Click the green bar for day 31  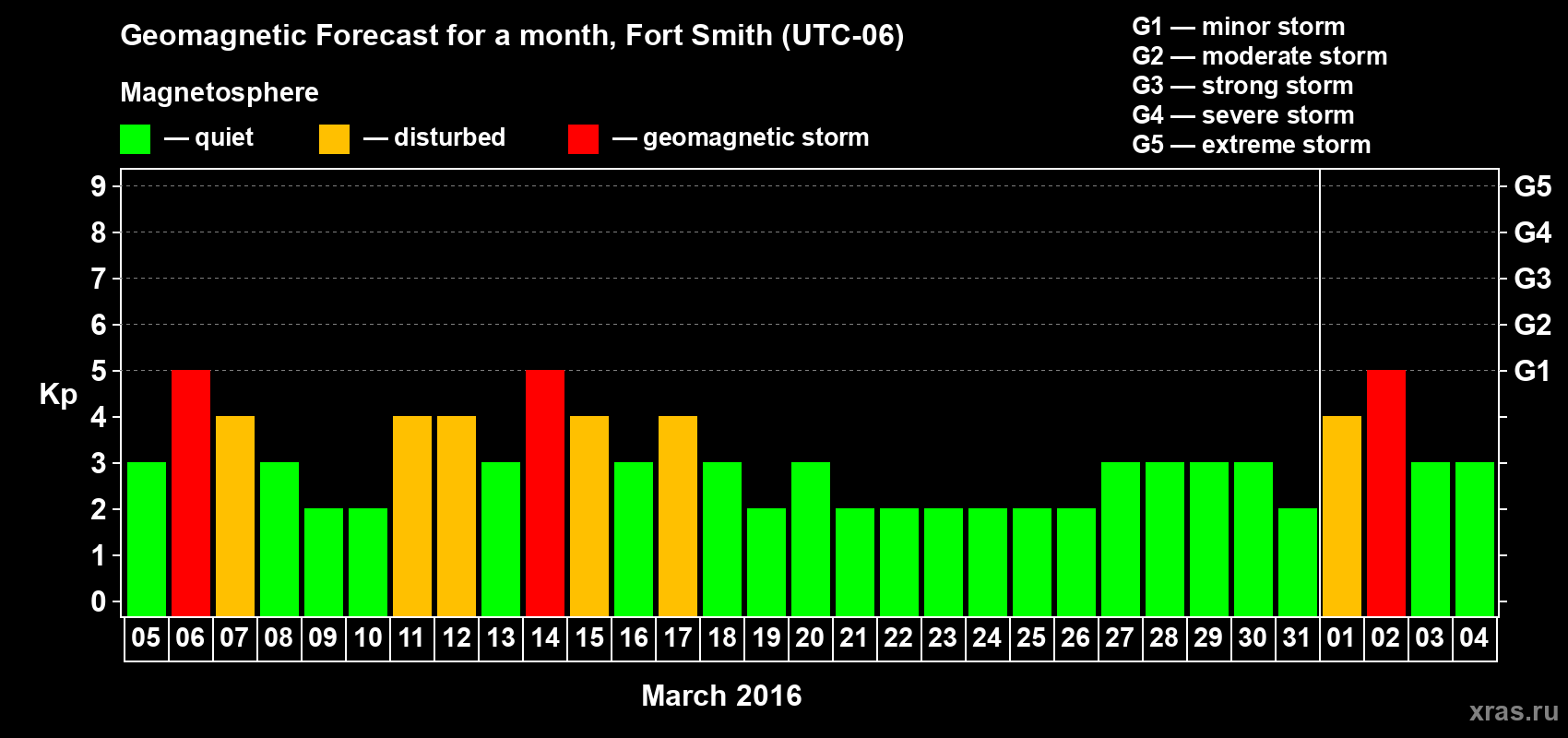(x=1298, y=562)
